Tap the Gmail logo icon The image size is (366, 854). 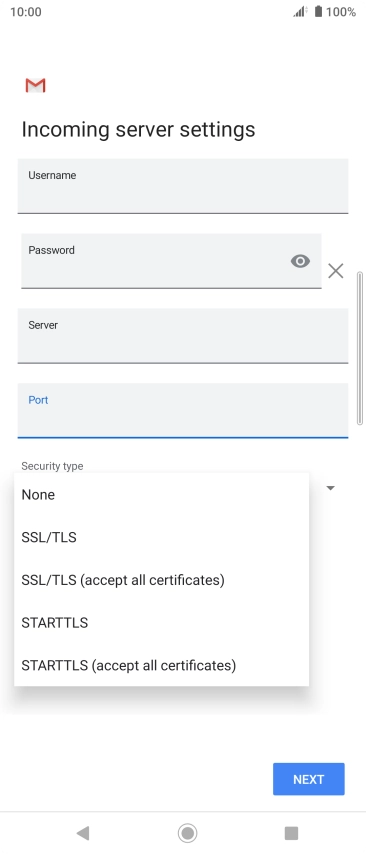pyautogui.click(x=35, y=86)
